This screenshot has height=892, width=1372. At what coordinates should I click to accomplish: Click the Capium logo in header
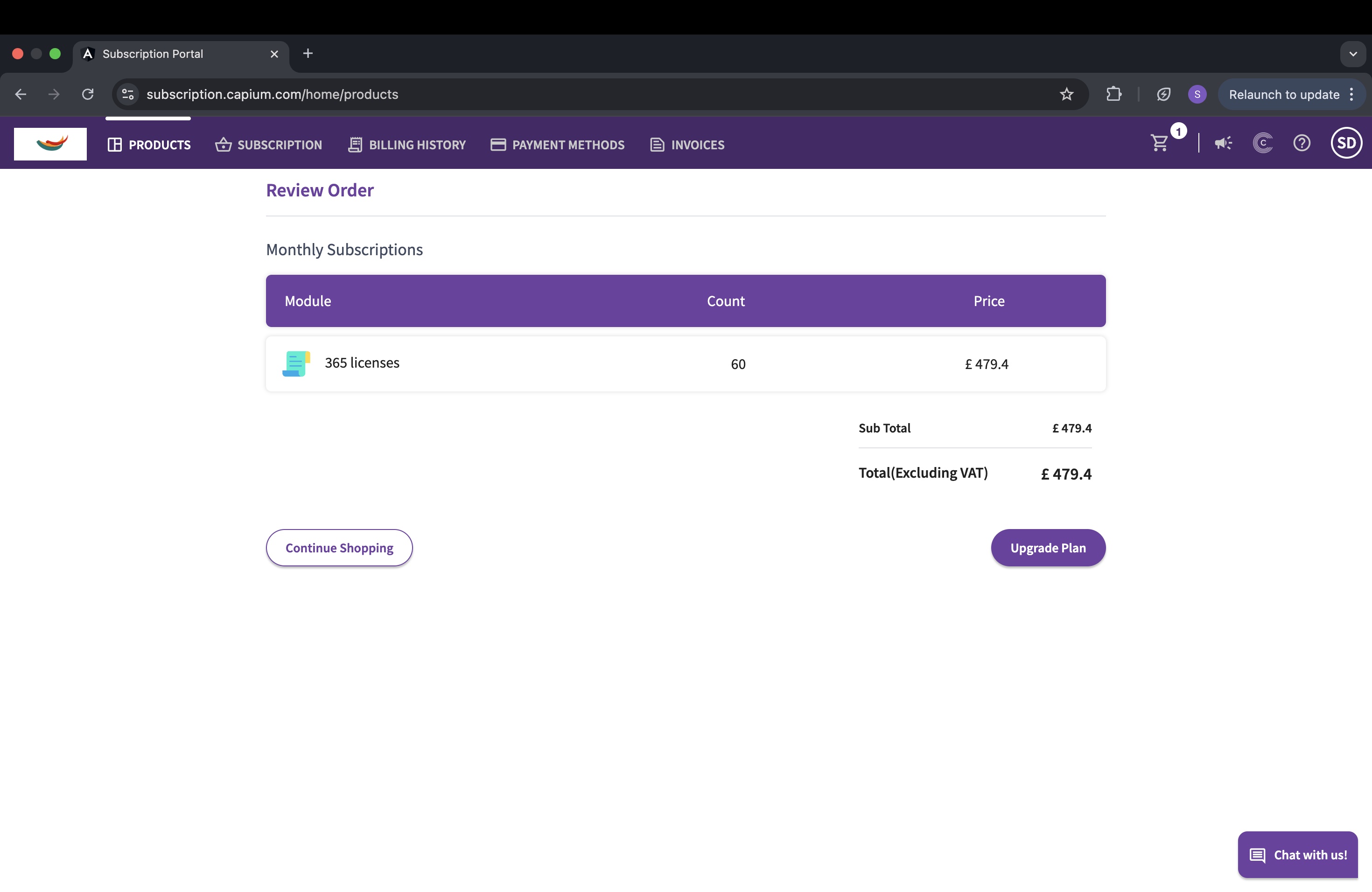[x=50, y=144]
